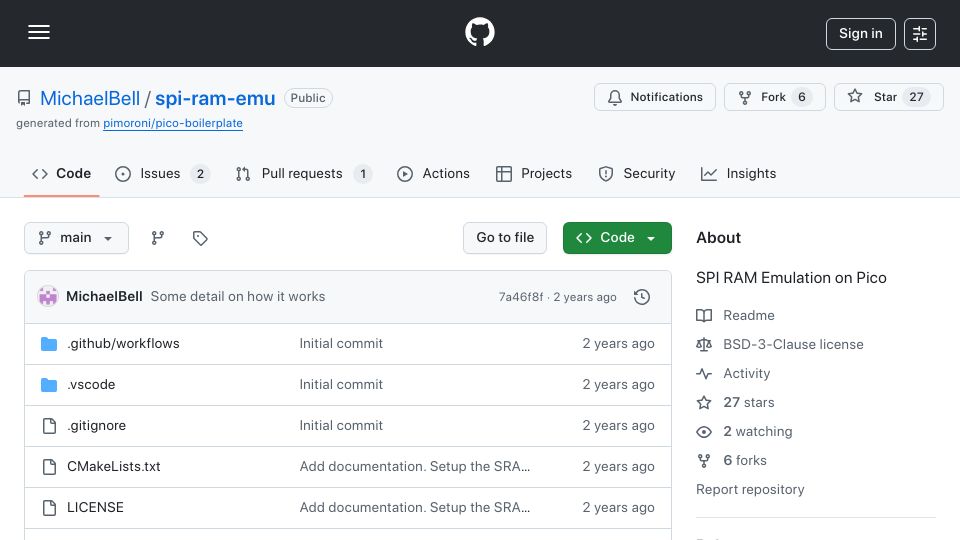Open the .vscode folder
Viewport: 960px width, 540px height.
(91, 384)
